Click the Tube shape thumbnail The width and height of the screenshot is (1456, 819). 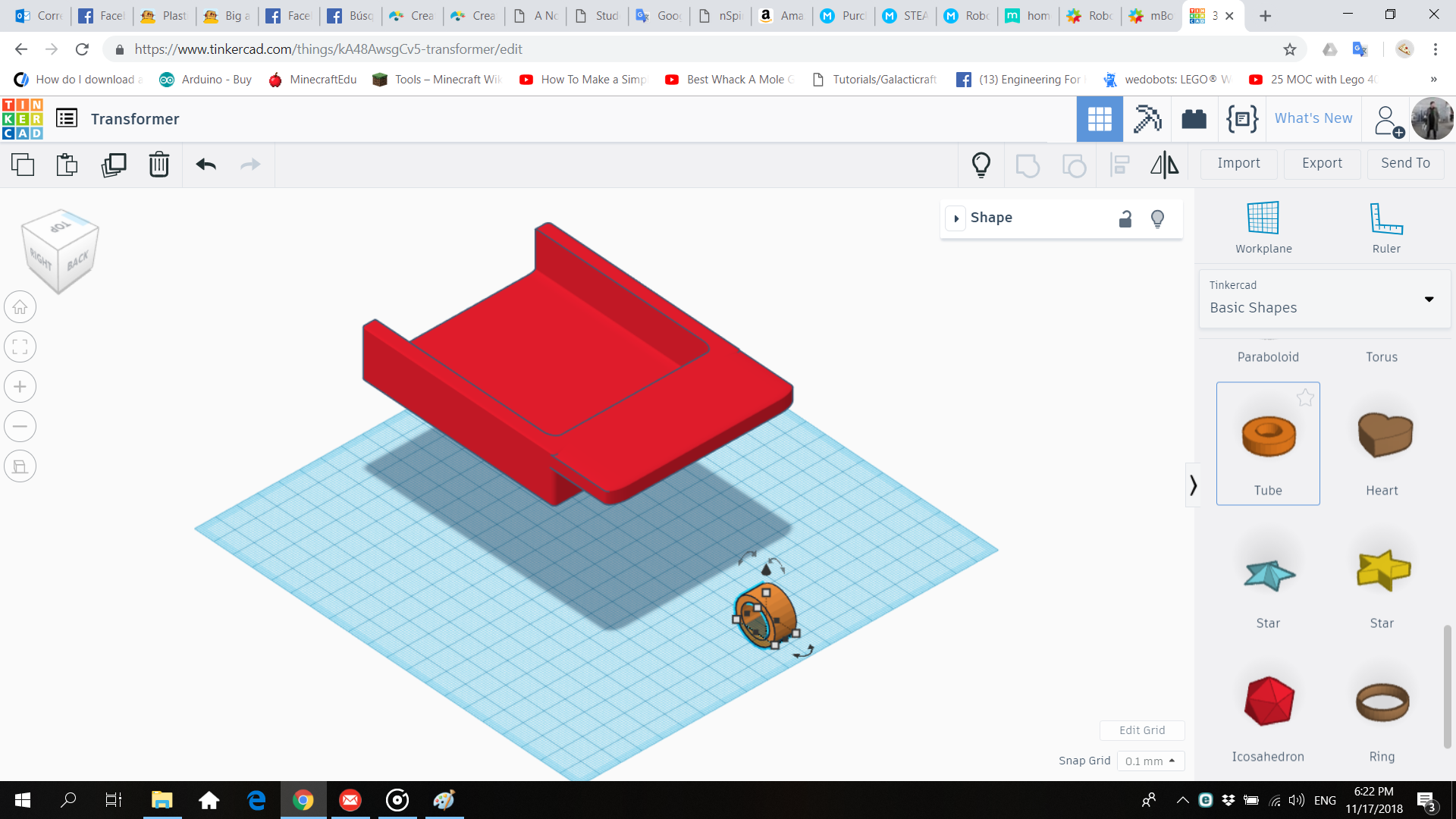(x=1268, y=437)
